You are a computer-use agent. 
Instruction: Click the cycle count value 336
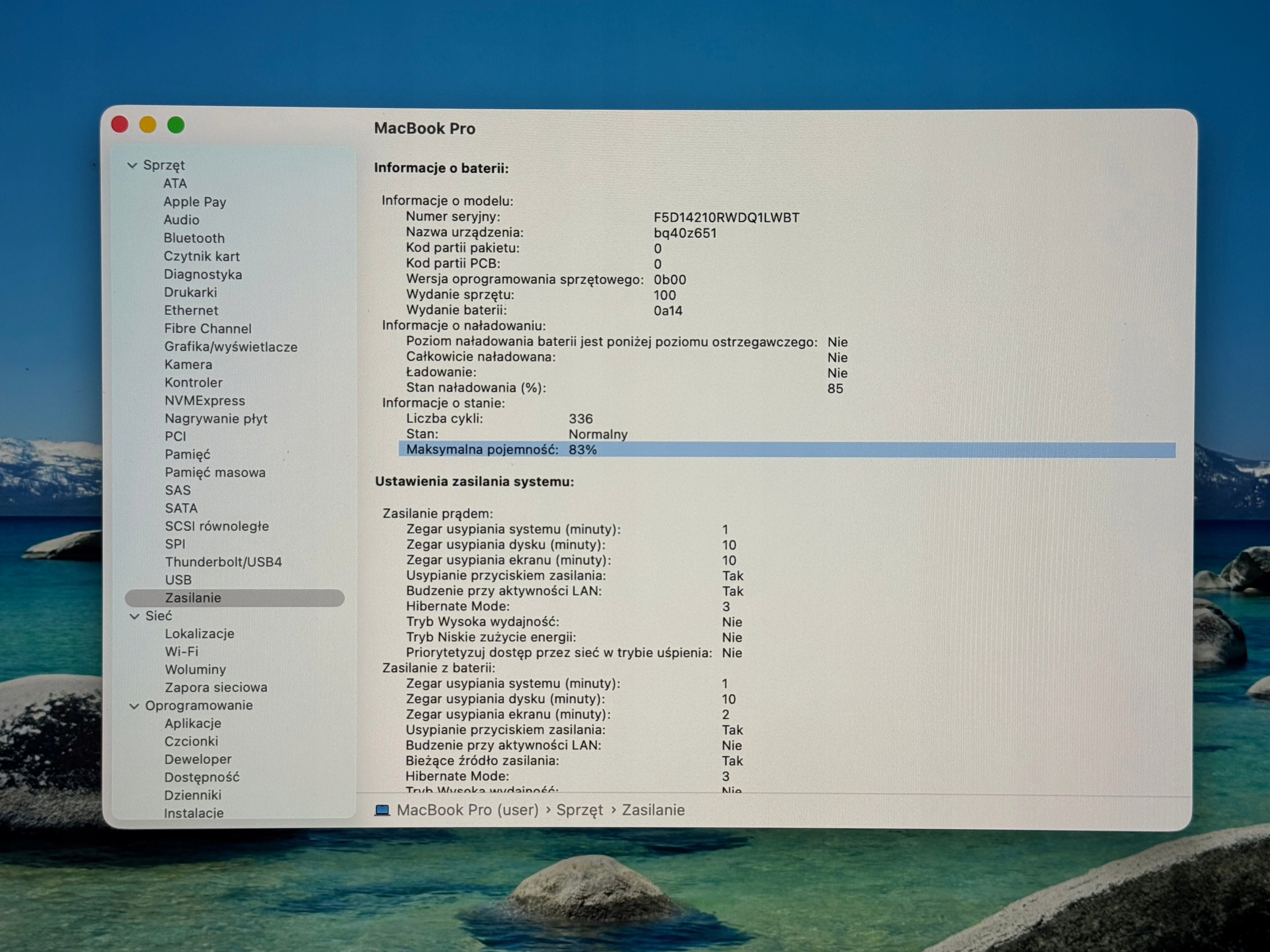(x=581, y=419)
